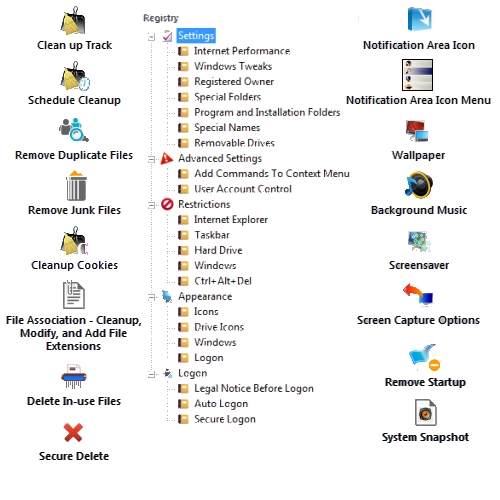Select the Advanced Settings label

220,158
